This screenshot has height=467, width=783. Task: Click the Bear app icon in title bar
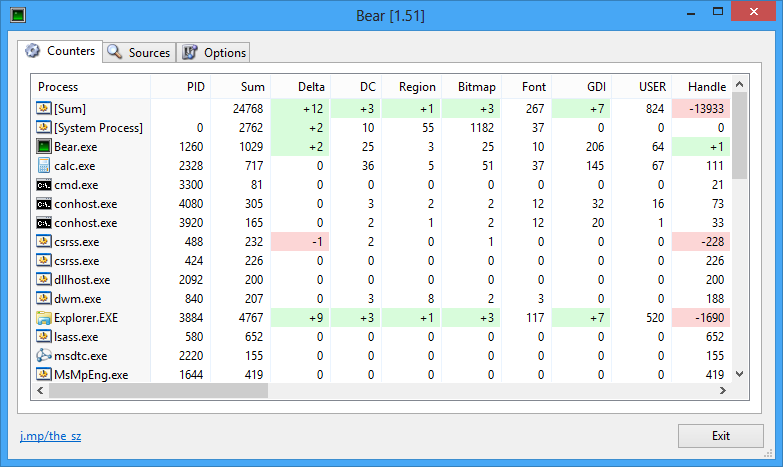click(x=17, y=15)
